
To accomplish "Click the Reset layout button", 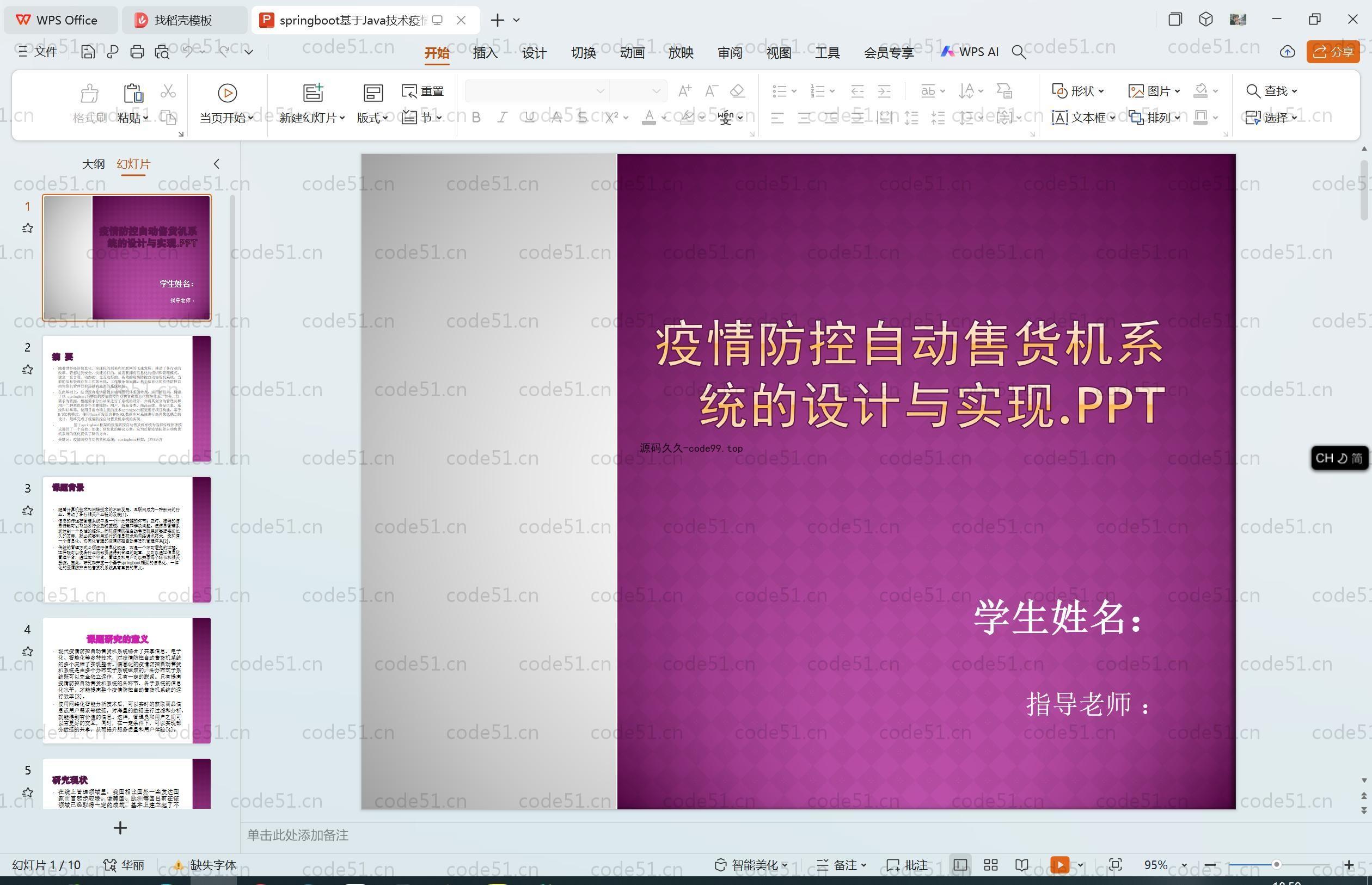I will [423, 91].
